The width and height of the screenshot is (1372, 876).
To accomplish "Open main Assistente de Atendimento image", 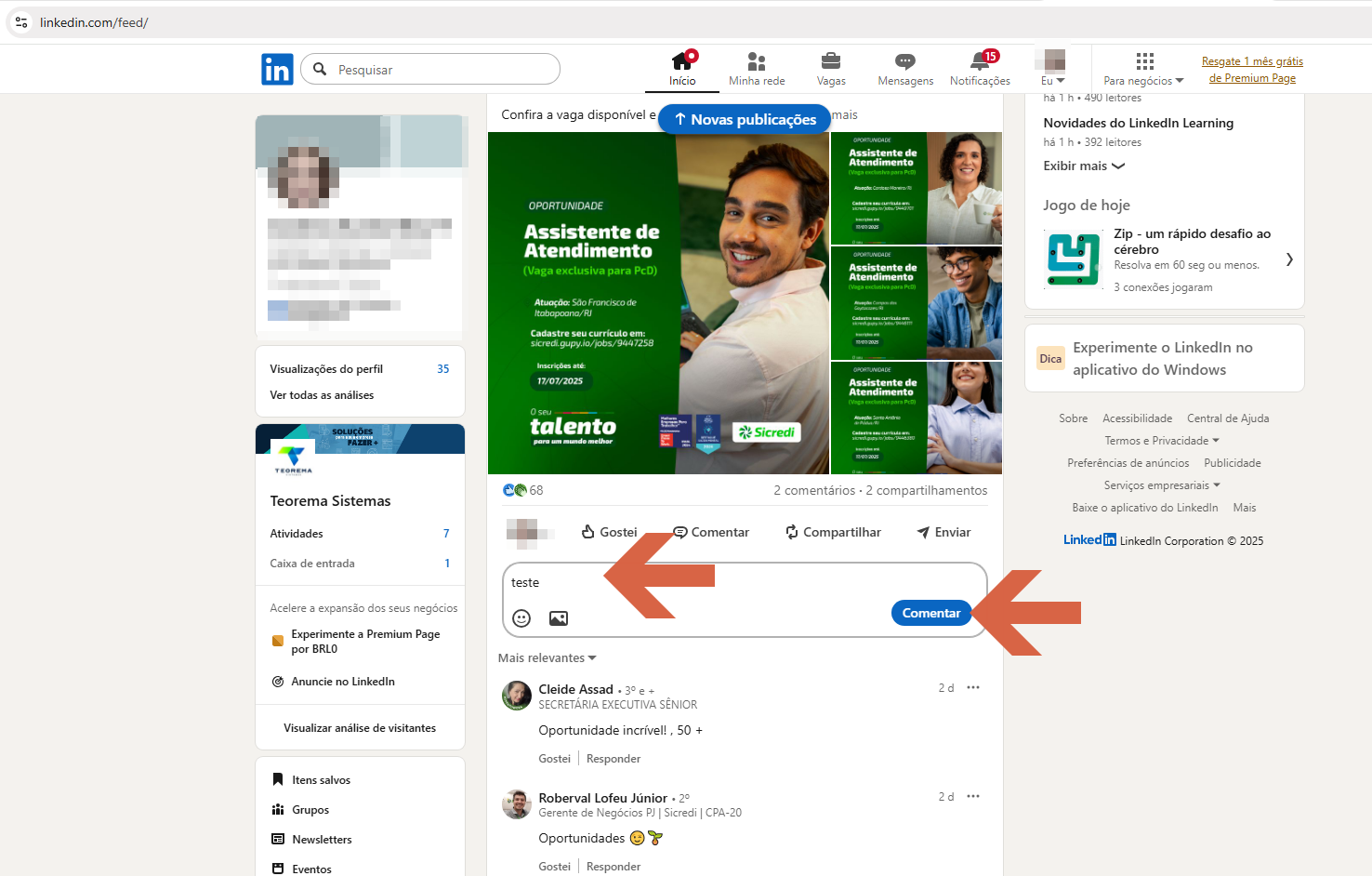I will [658, 303].
